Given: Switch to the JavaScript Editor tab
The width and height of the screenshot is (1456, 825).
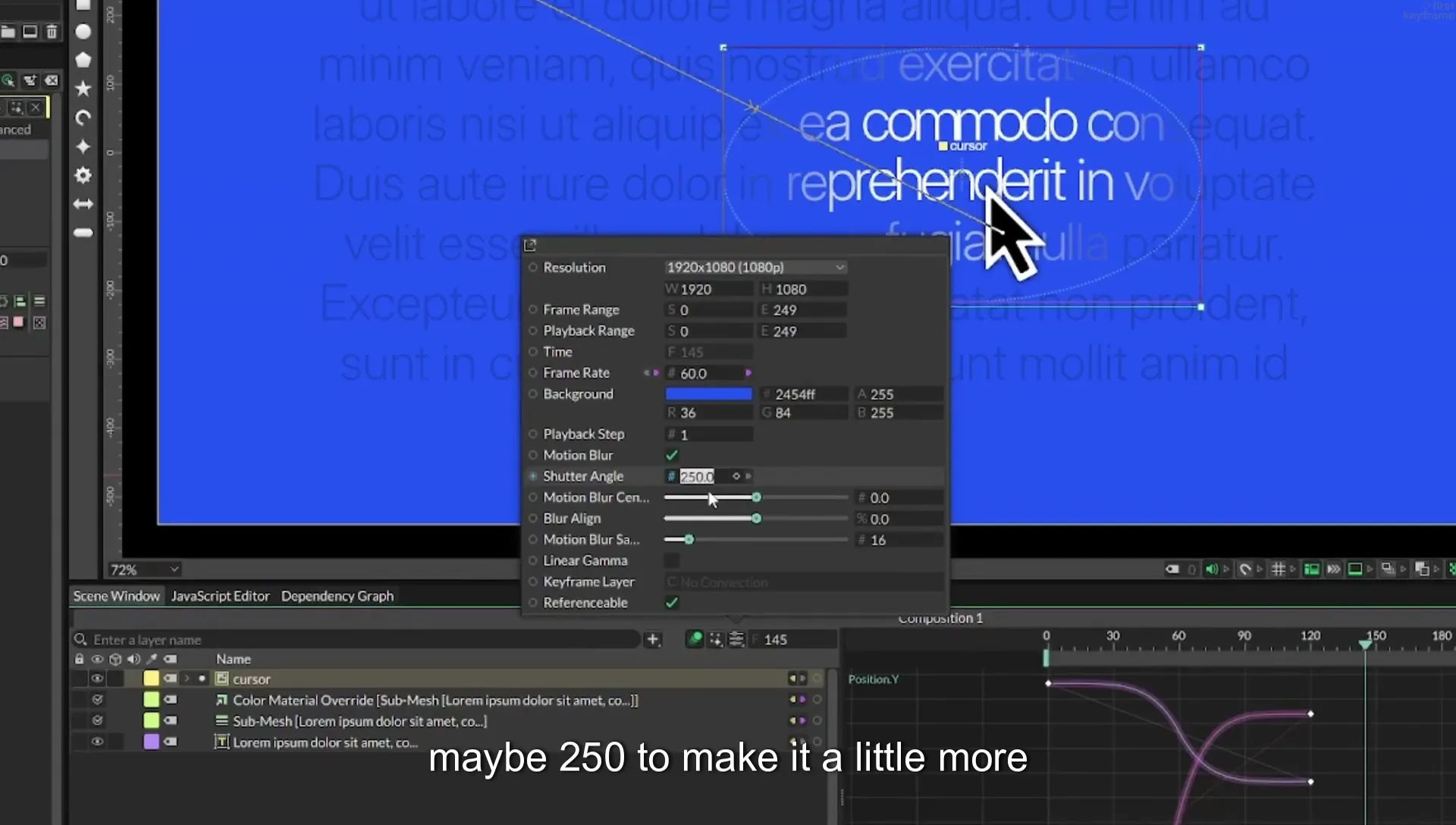Looking at the screenshot, I should [x=220, y=596].
